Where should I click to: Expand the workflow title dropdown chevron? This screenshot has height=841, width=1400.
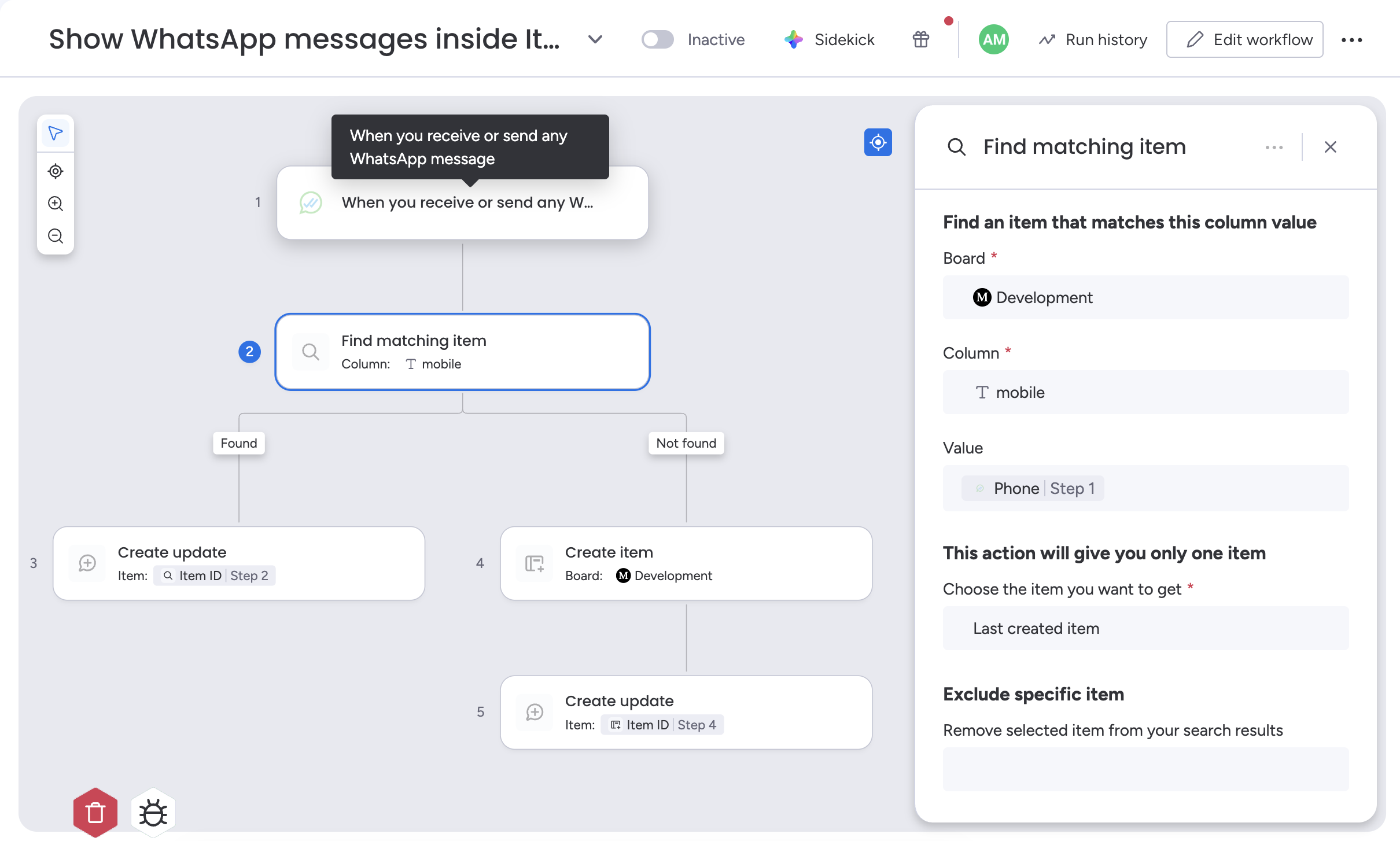tap(595, 39)
